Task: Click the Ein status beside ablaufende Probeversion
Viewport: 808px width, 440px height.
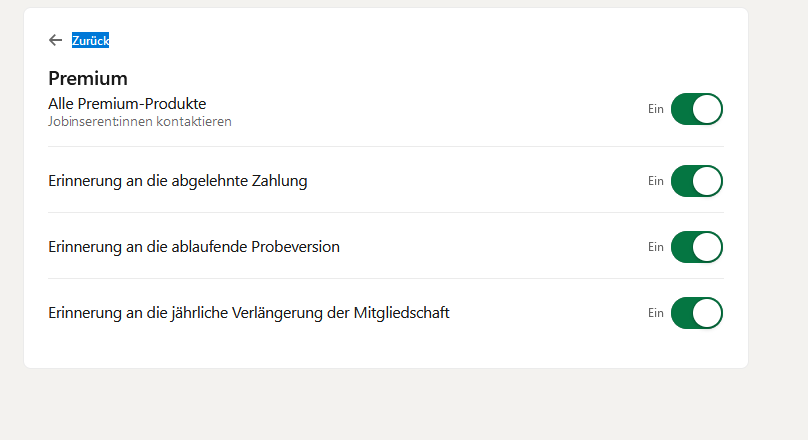Action: (656, 247)
